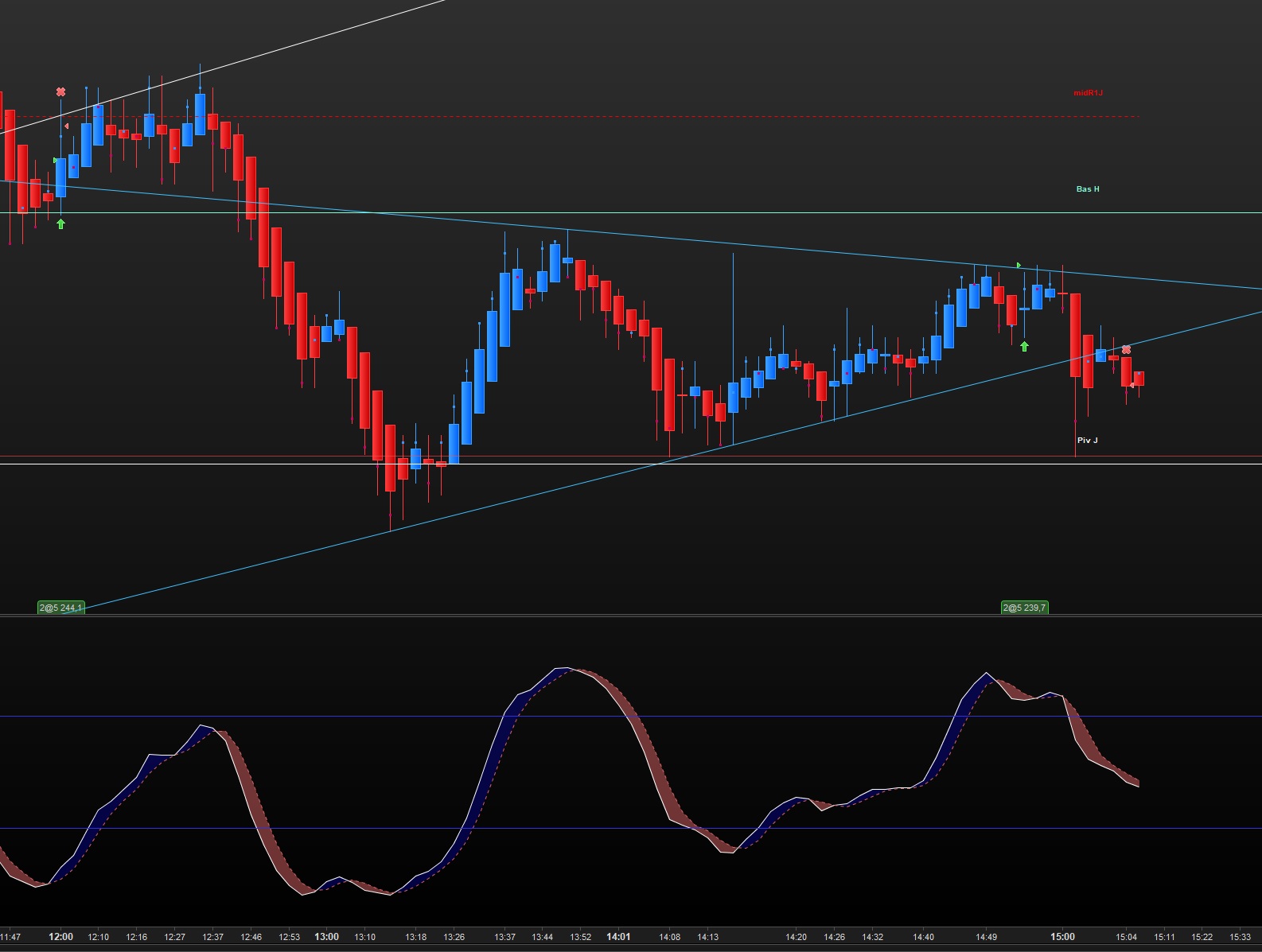
Task: Click the green up-arrow buy marker near 12:00
Action: 60,224
